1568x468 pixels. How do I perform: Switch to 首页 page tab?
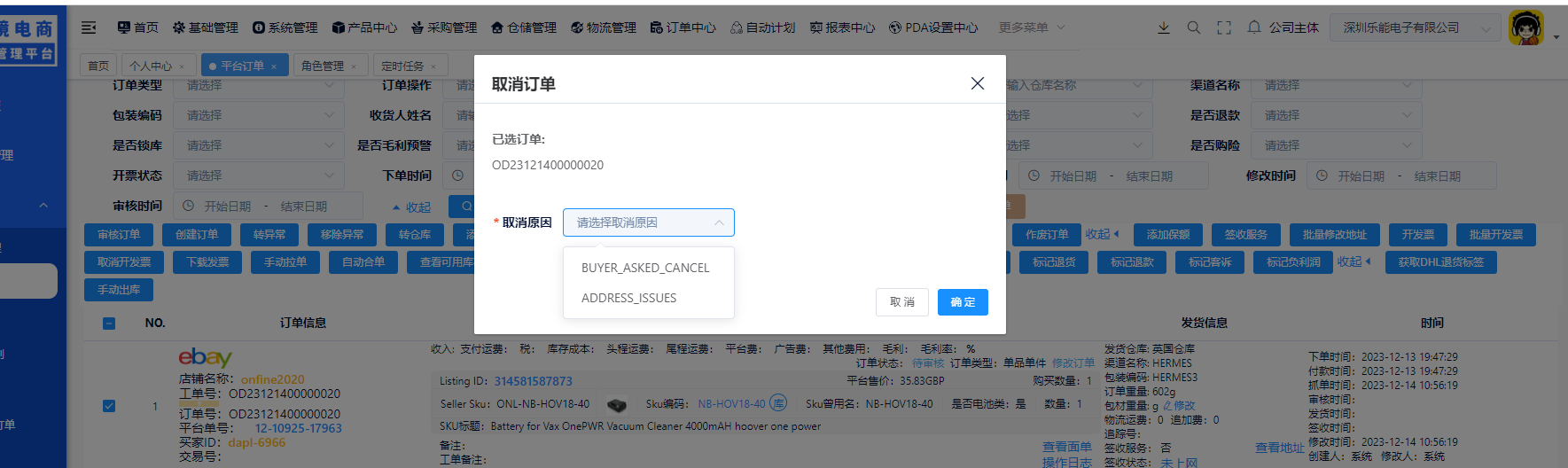coord(98,66)
